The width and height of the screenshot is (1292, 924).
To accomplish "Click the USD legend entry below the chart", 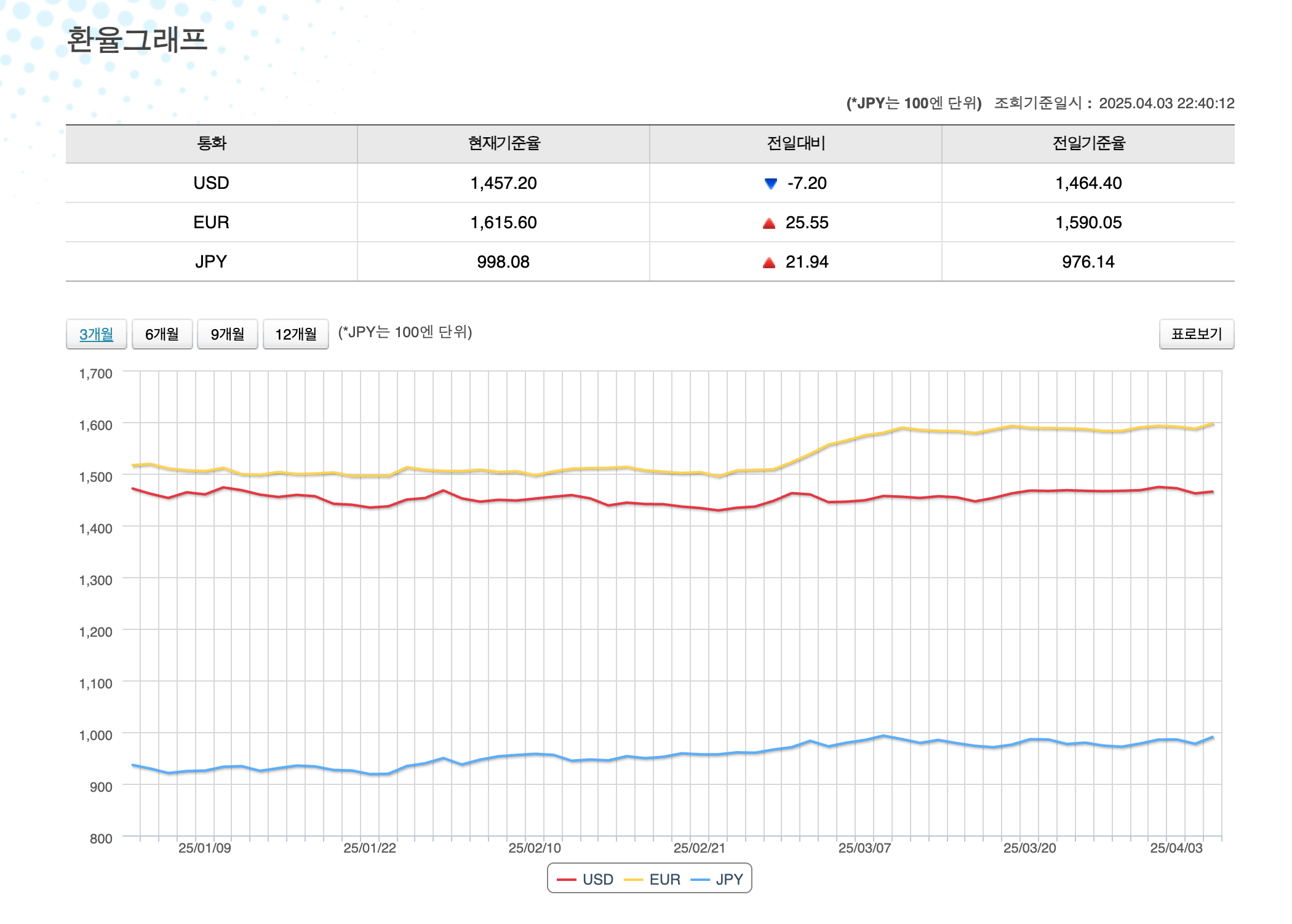I will [x=583, y=878].
